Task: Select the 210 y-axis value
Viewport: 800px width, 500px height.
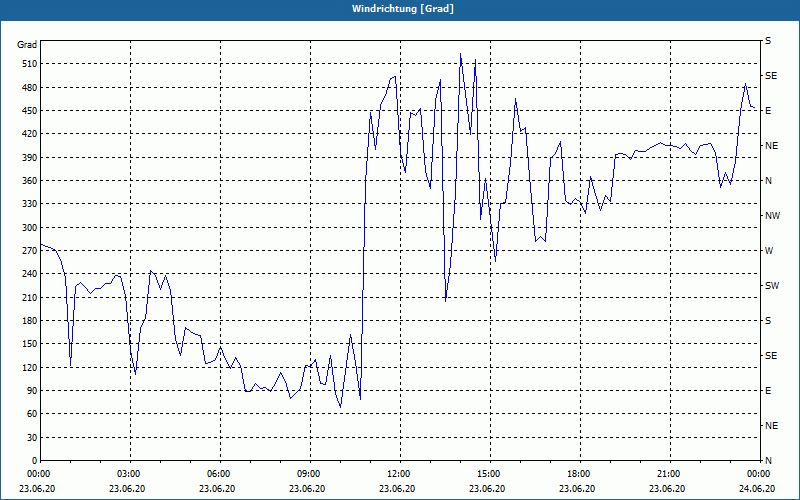Action: [x=28, y=297]
